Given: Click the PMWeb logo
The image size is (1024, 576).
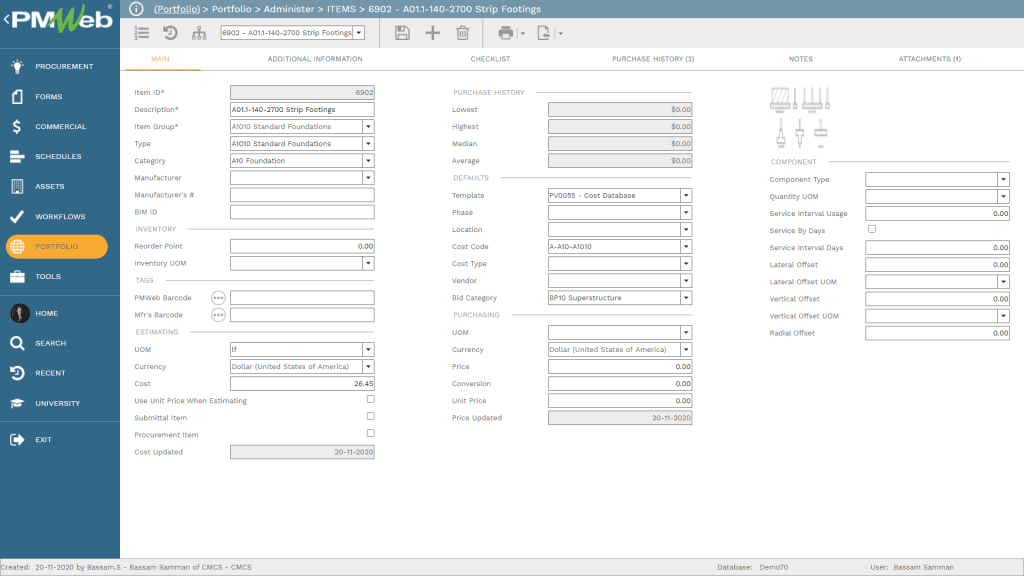Looking at the screenshot, I should [x=61, y=20].
